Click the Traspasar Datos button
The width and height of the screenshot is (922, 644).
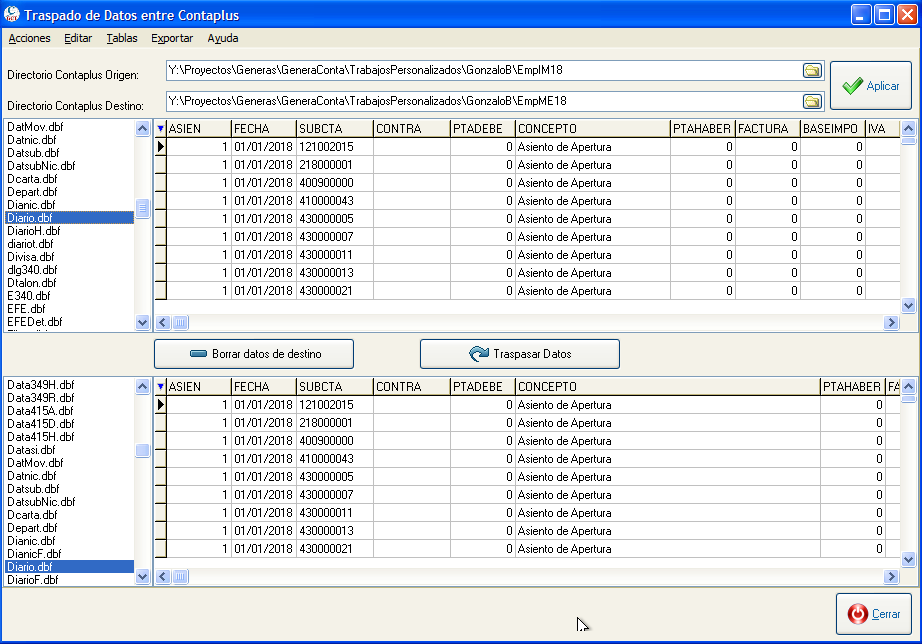520,354
